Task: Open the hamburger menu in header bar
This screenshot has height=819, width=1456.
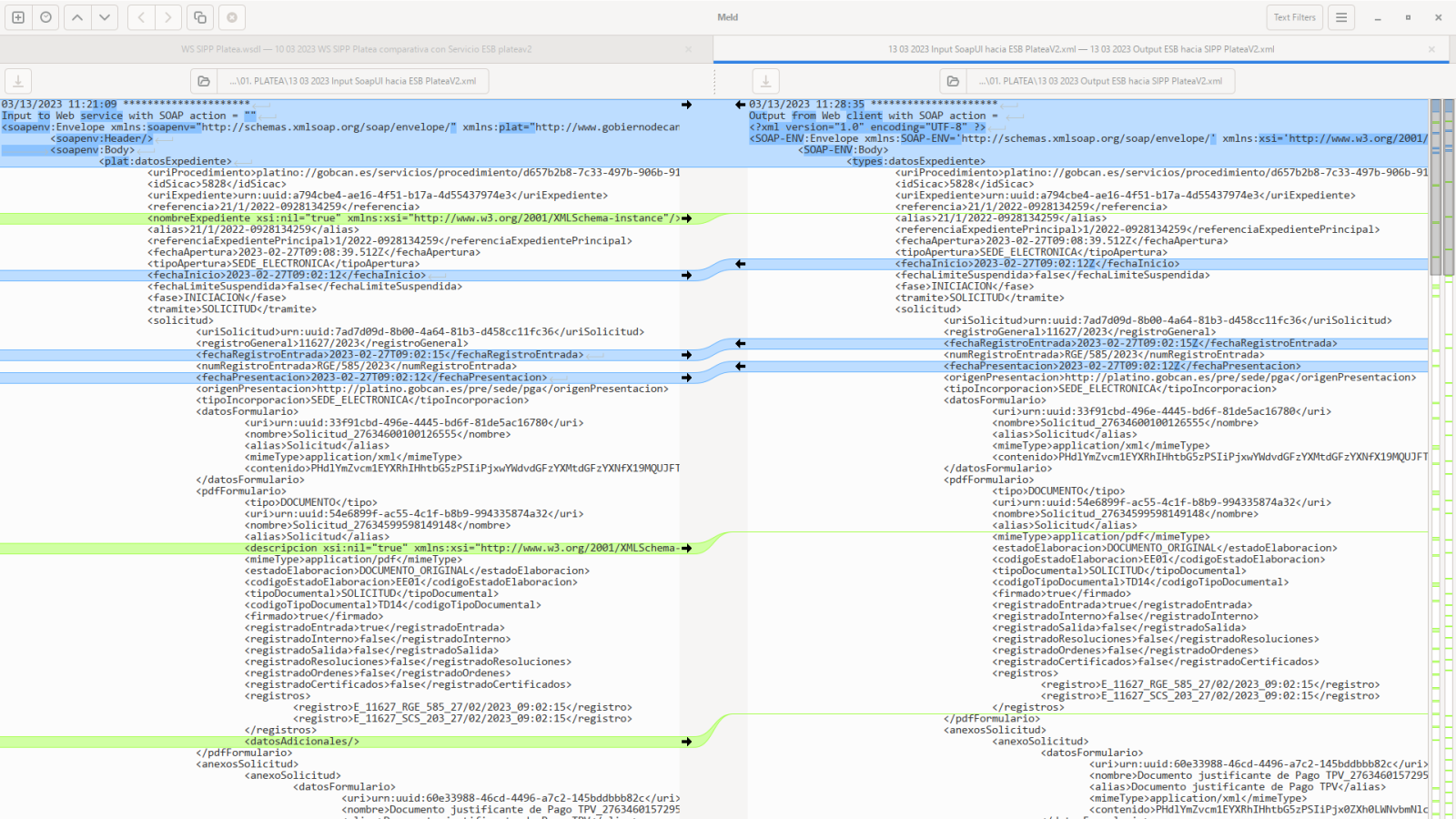Action: coord(1341,17)
